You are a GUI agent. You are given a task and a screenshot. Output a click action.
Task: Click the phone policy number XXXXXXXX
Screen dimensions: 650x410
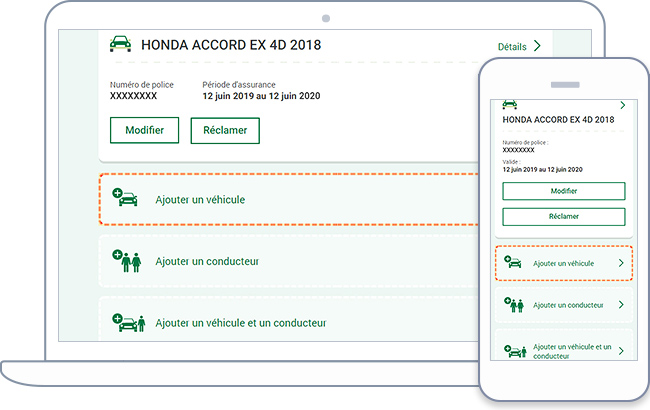tap(518, 150)
